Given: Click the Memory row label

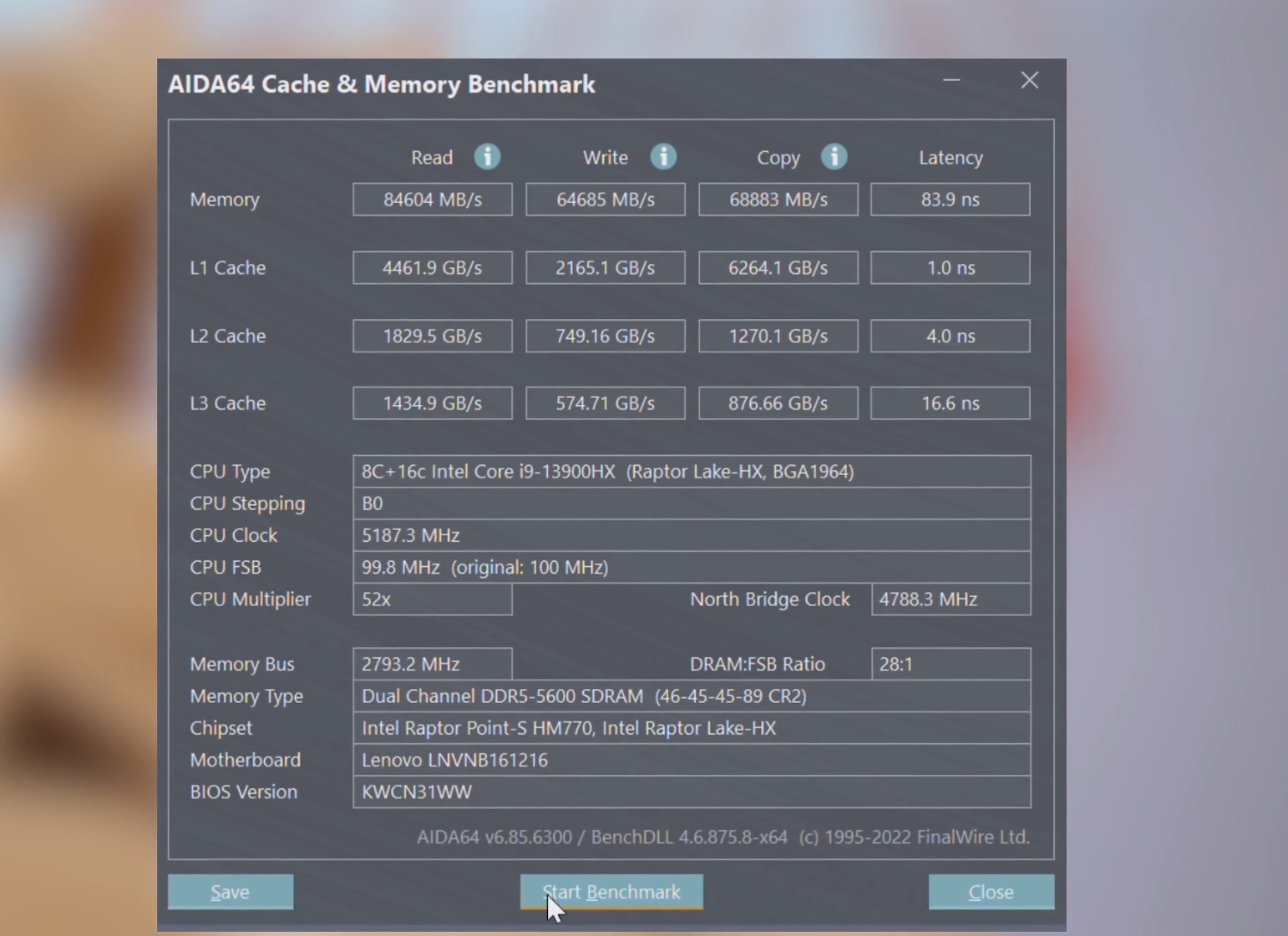Looking at the screenshot, I should pyautogui.click(x=225, y=200).
